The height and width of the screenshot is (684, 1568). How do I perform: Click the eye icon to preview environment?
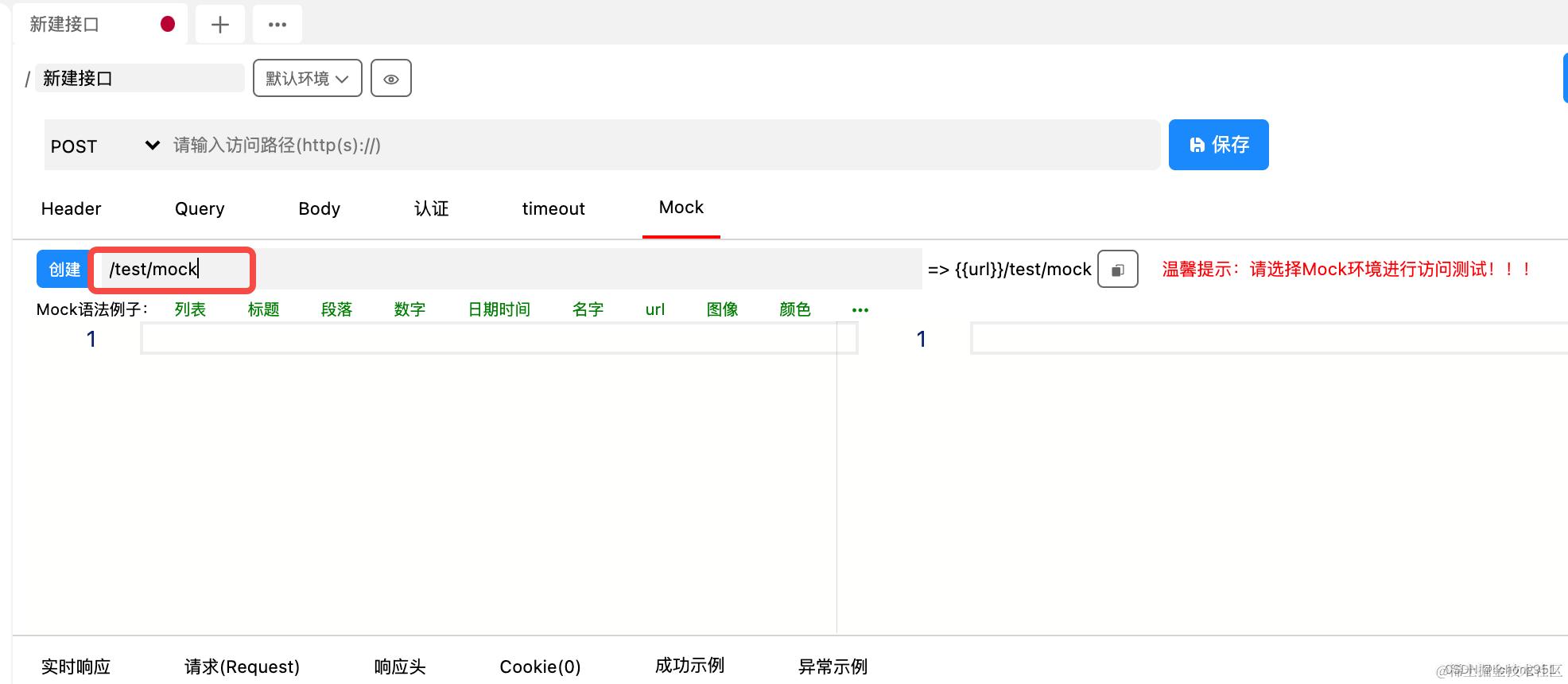click(391, 79)
